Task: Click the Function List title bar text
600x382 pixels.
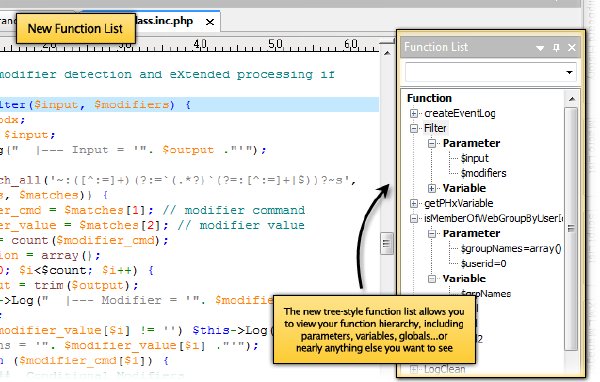Action: 436,47
